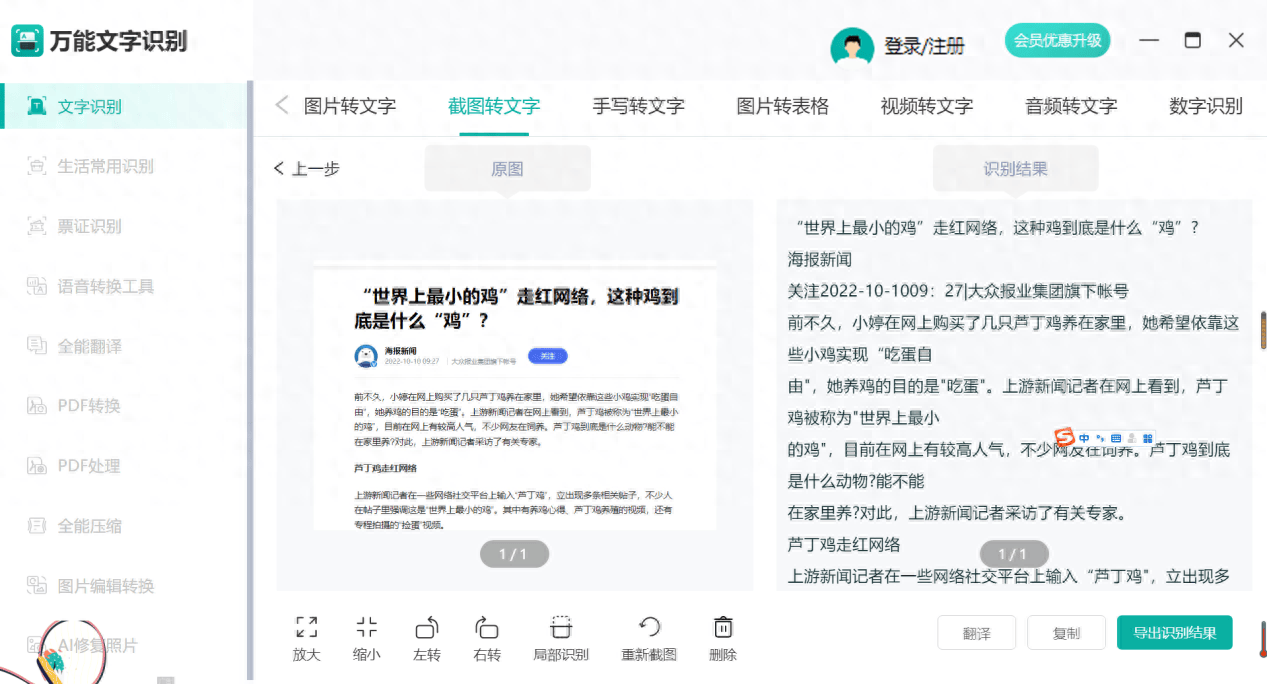This screenshot has width=1267, height=684.
Task: Click the 缩小 zoom-out icon
Action: click(366, 628)
